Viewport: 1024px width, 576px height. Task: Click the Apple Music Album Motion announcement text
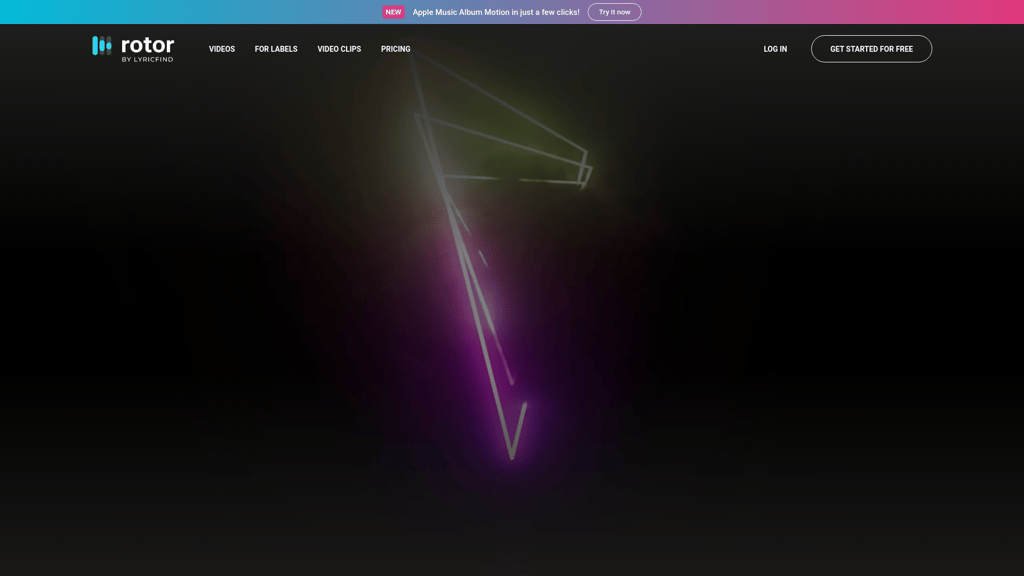pyautogui.click(x=496, y=12)
